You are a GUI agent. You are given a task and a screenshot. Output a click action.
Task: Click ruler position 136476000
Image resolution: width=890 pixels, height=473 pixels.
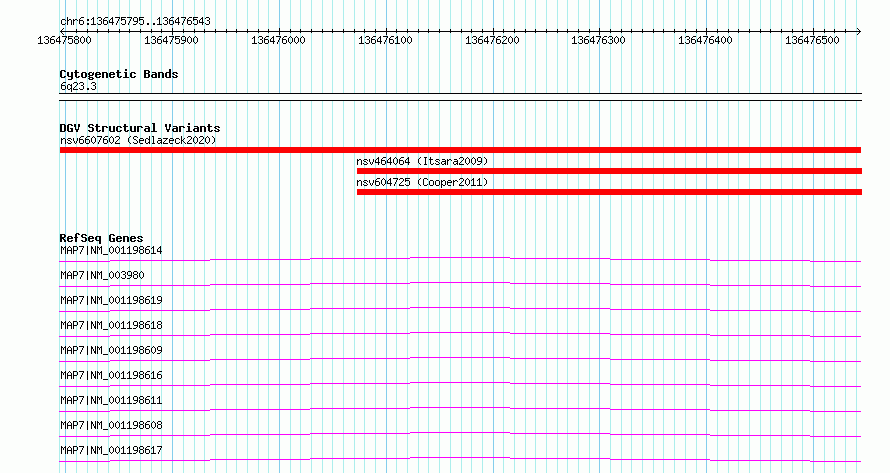pyautogui.click(x=278, y=40)
